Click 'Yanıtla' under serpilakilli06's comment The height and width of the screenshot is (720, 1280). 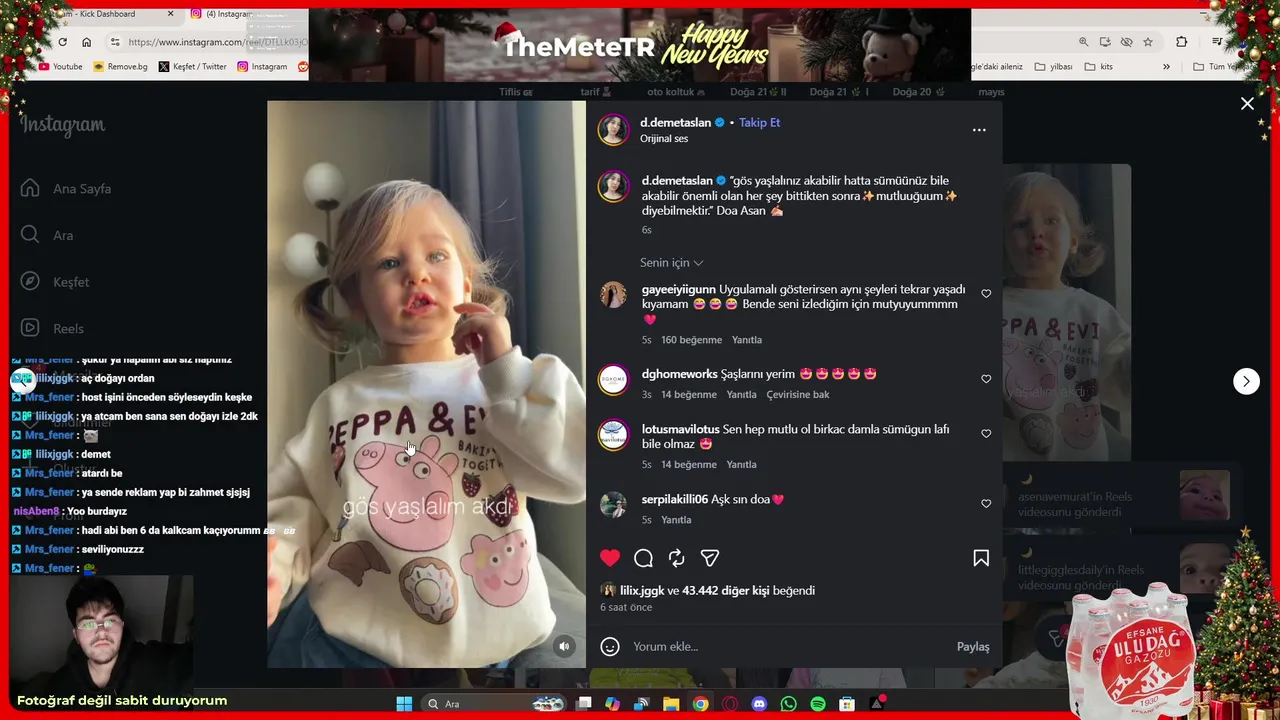click(x=676, y=520)
